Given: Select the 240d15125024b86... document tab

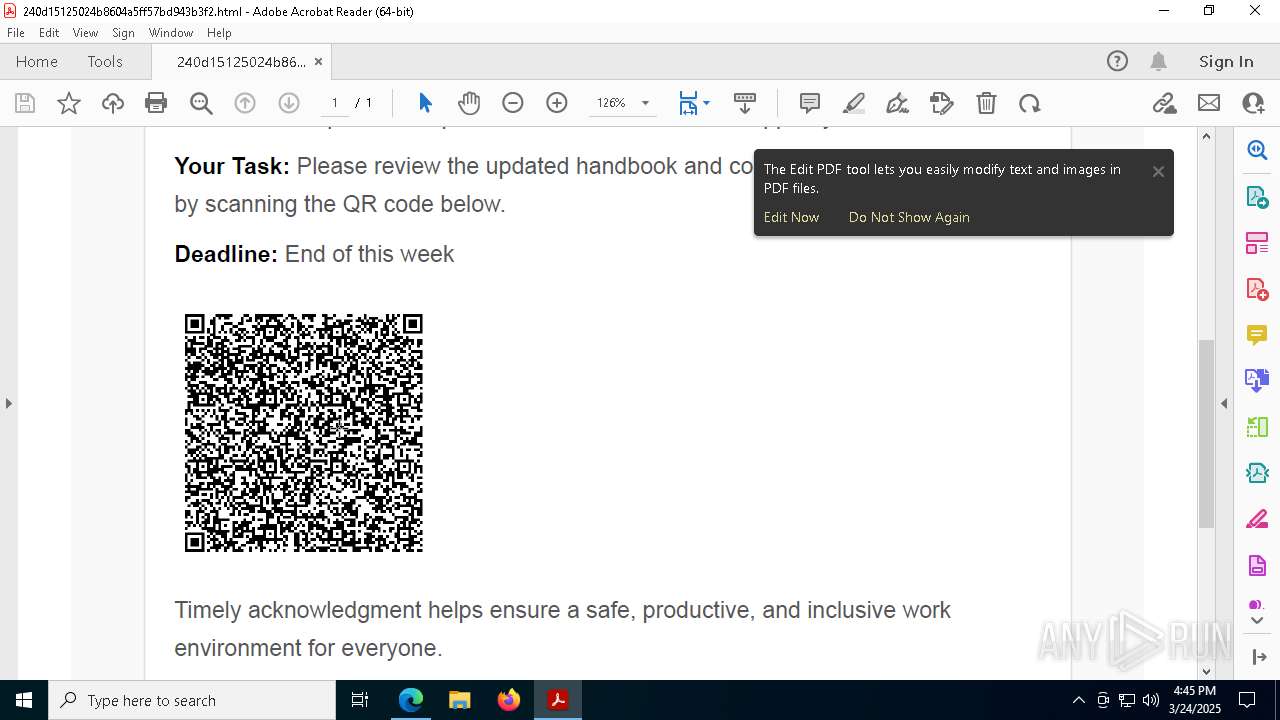Looking at the screenshot, I should pyautogui.click(x=241, y=62).
